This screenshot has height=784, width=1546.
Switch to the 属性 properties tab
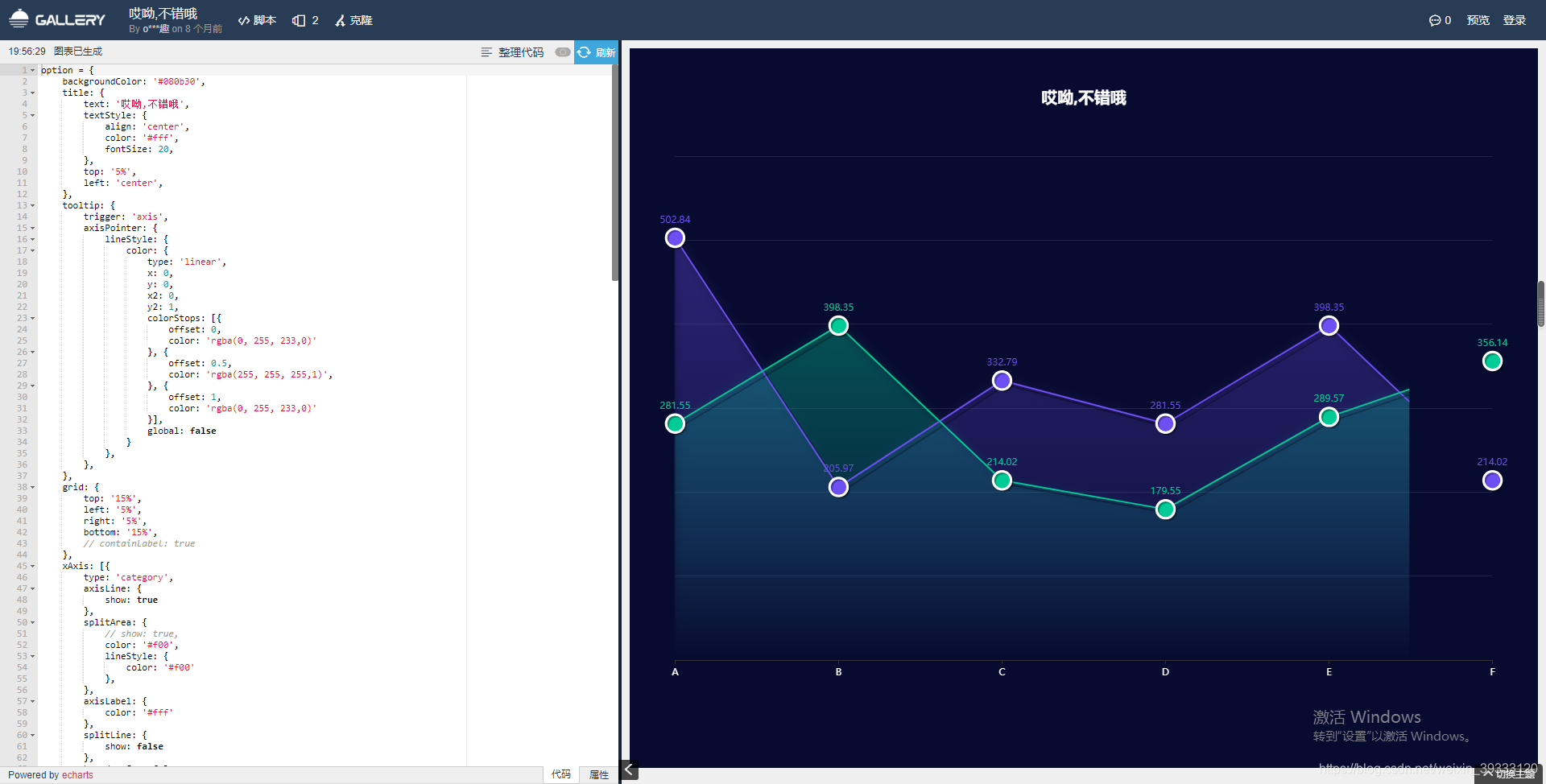pos(599,774)
